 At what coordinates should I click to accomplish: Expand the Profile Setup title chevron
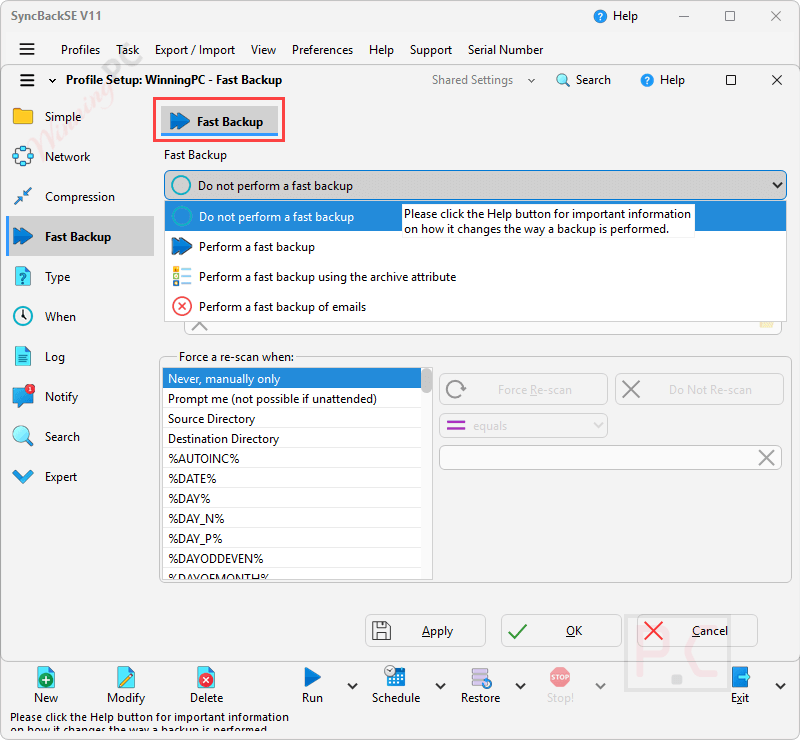tap(52, 81)
